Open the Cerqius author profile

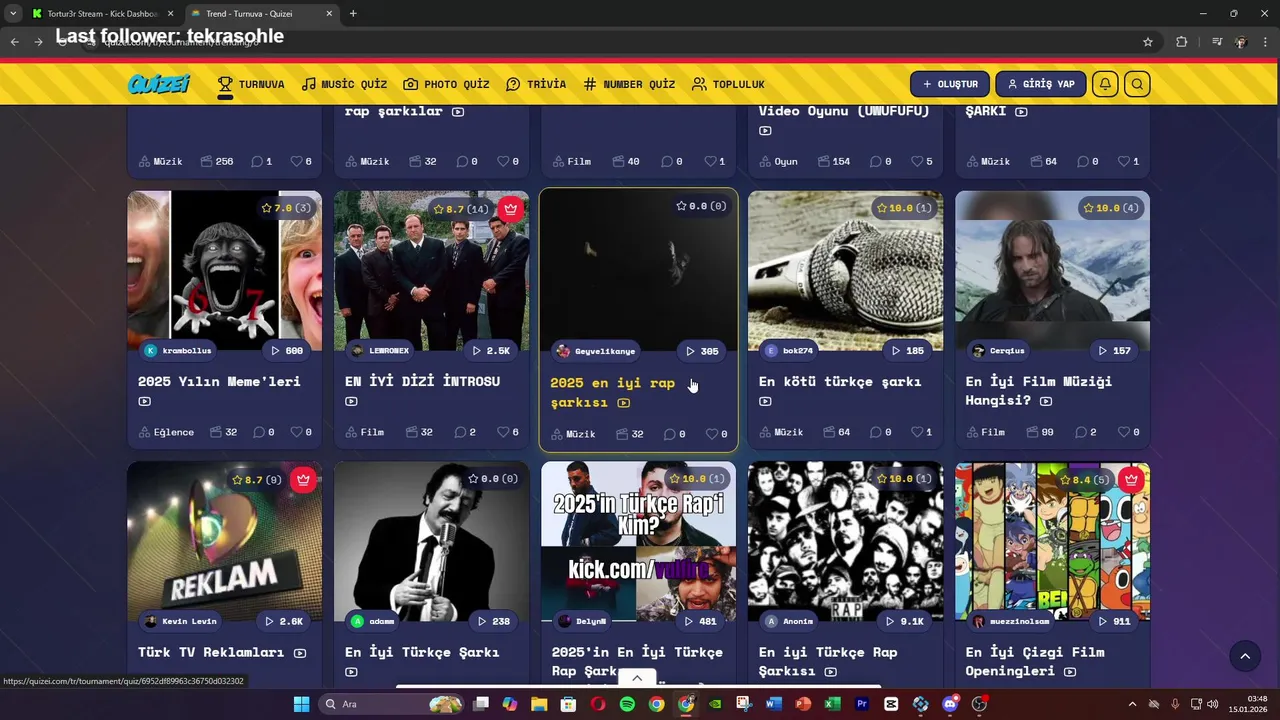pos(1000,351)
